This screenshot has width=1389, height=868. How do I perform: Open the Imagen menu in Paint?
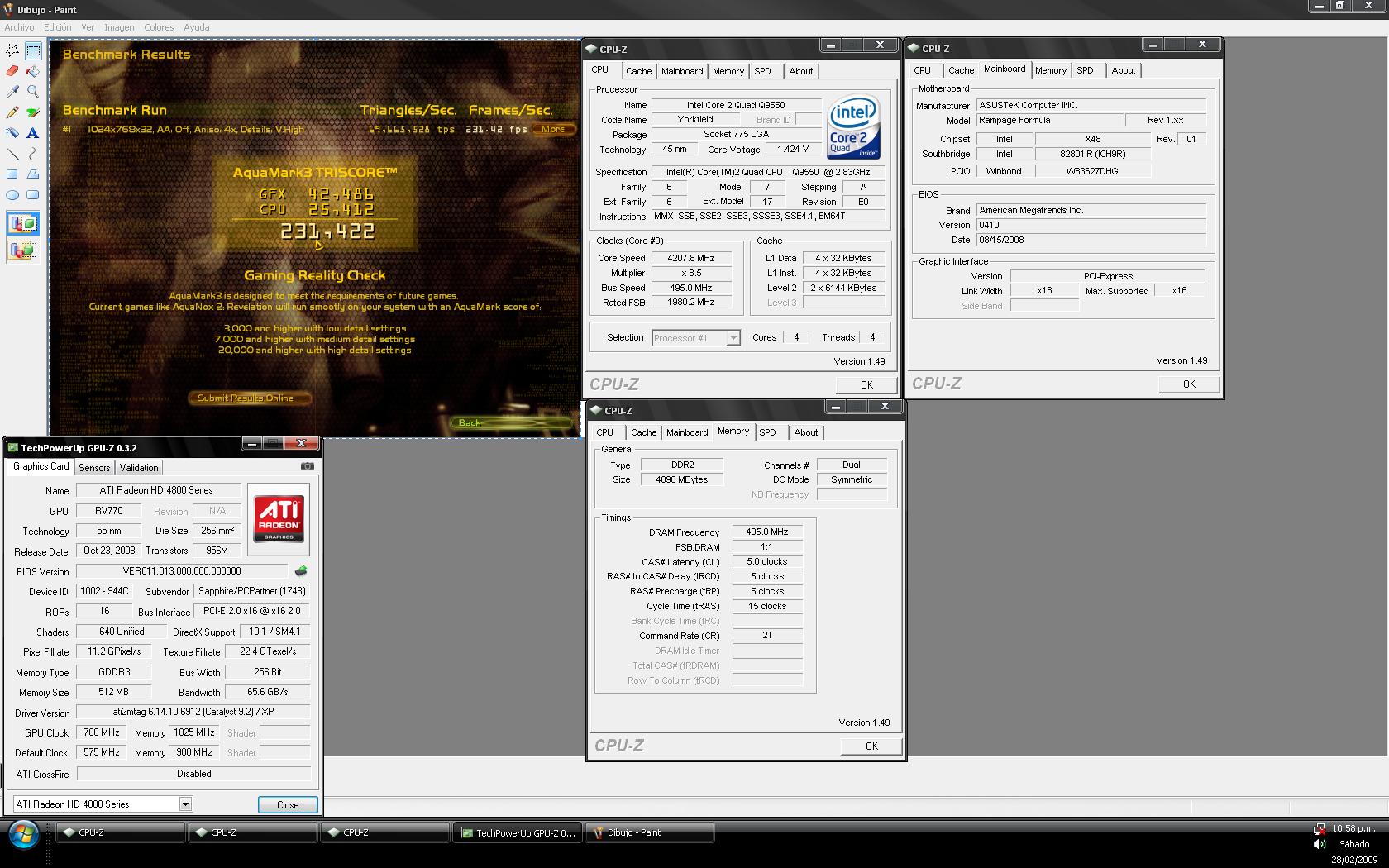click(x=119, y=27)
